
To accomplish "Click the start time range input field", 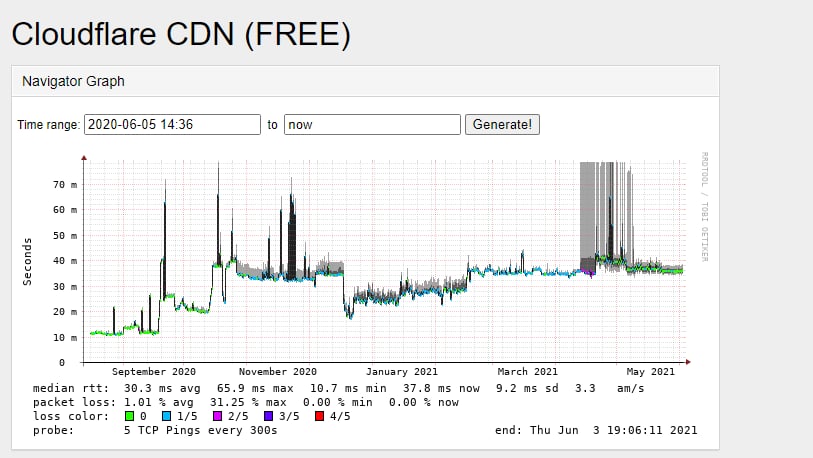I will pyautogui.click(x=172, y=125).
